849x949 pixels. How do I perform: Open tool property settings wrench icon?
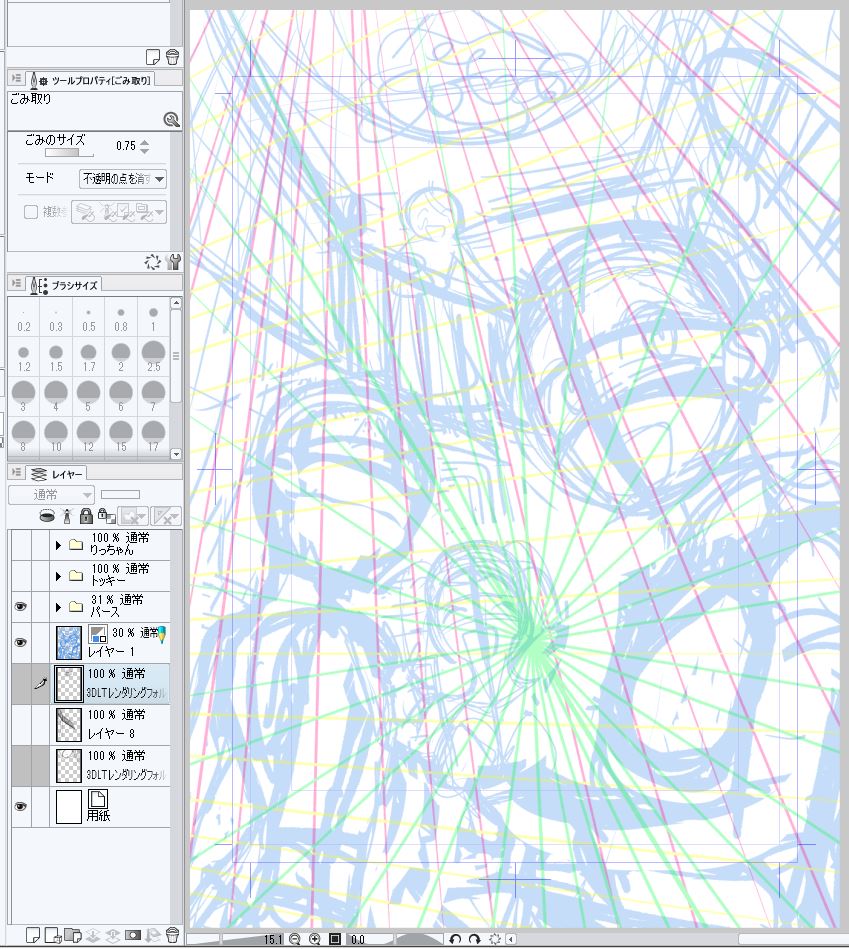pyautogui.click(x=173, y=262)
